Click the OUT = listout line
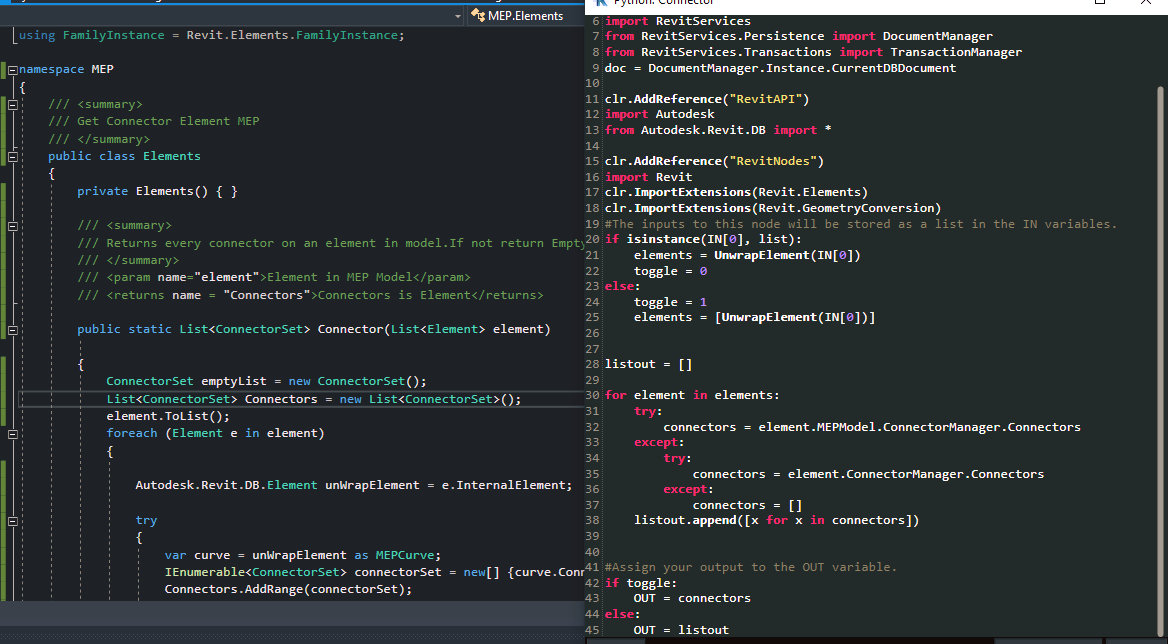 click(681, 631)
